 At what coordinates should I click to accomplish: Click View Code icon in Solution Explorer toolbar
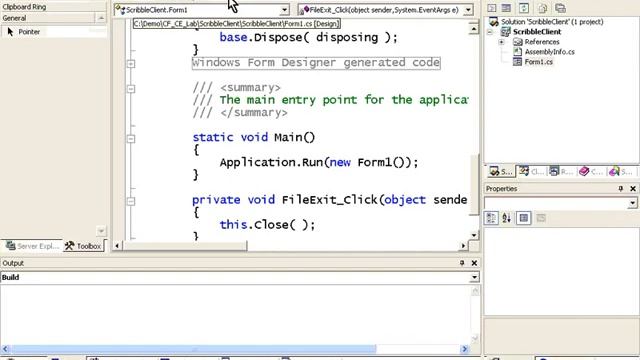[x=492, y=8]
